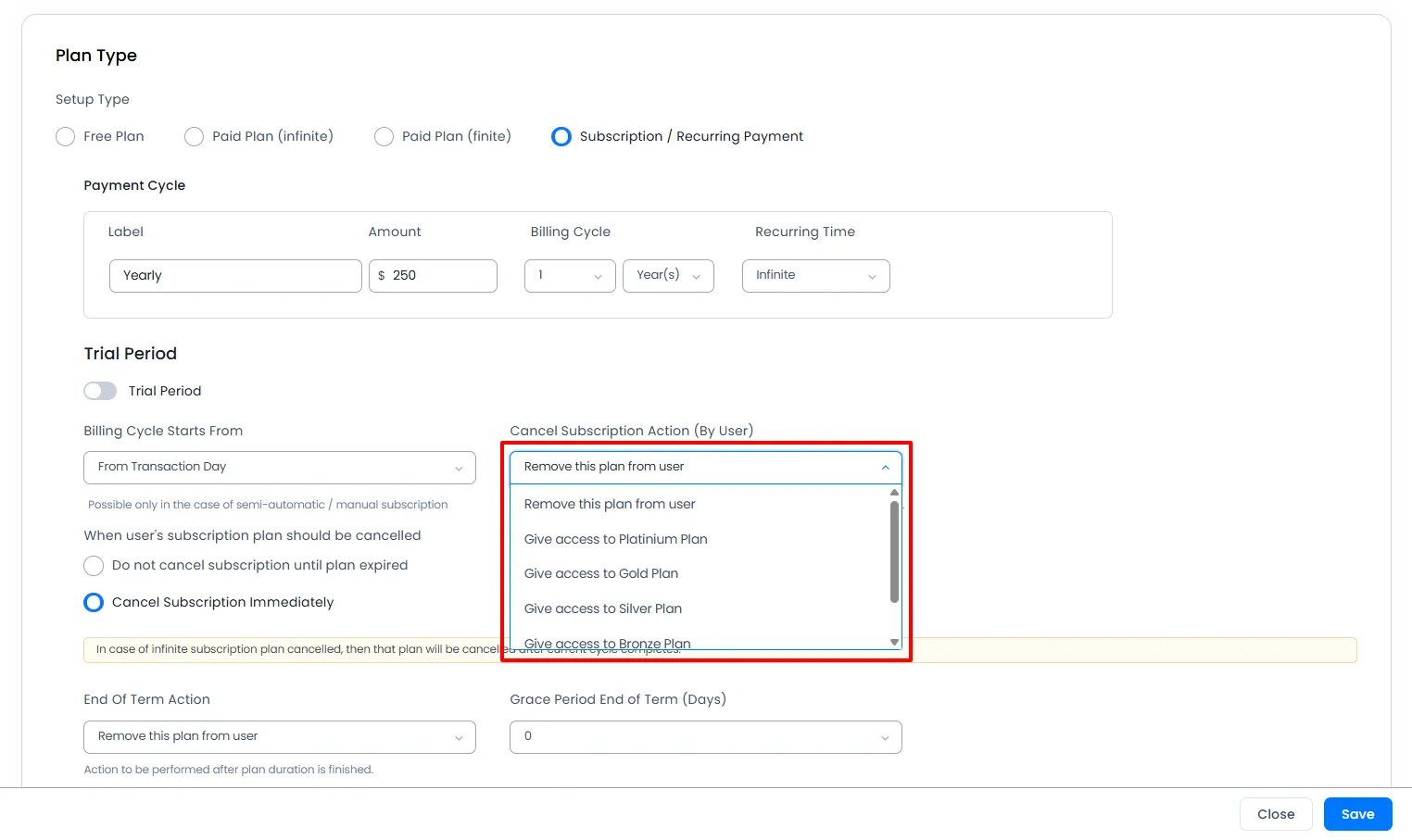
Task: Pick Give access to Platinium Plan option
Action: click(615, 539)
